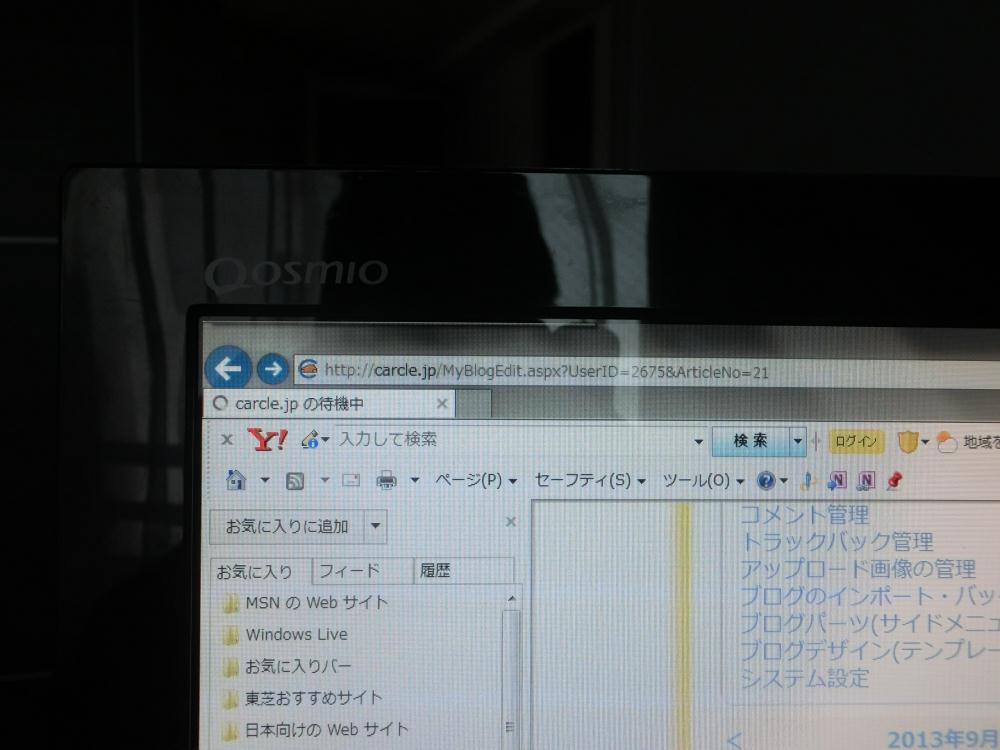Image resolution: width=1000 pixels, height=750 pixels.
Task: Select the フィード tab
Action: (363, 570)
